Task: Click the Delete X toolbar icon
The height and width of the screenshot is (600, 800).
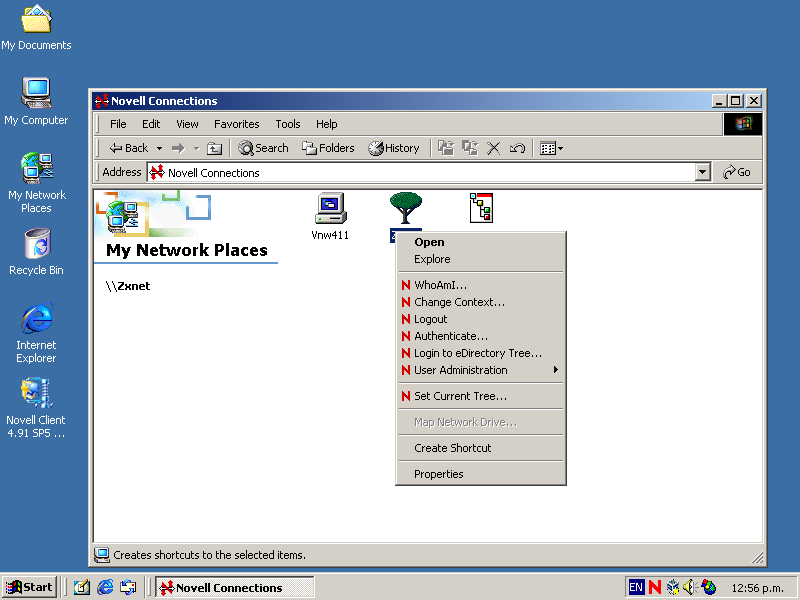Action: [x=493, y=148]
